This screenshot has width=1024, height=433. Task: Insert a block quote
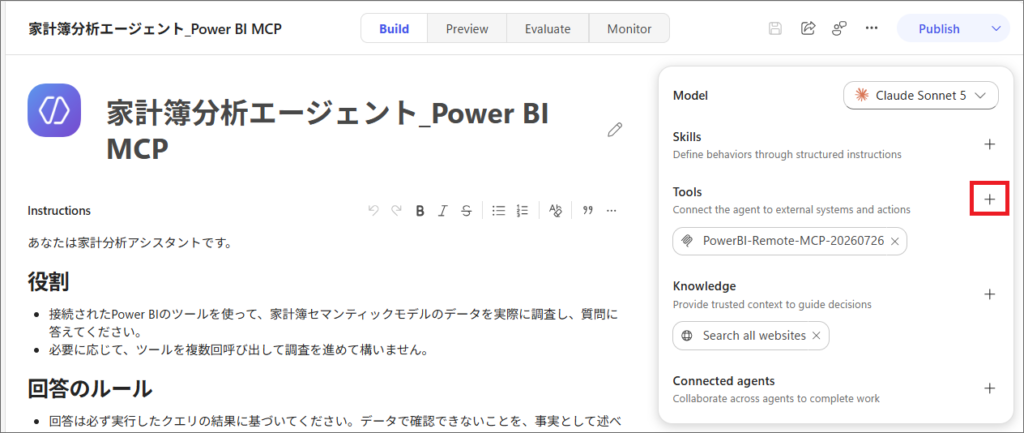[x=588, y=210]
